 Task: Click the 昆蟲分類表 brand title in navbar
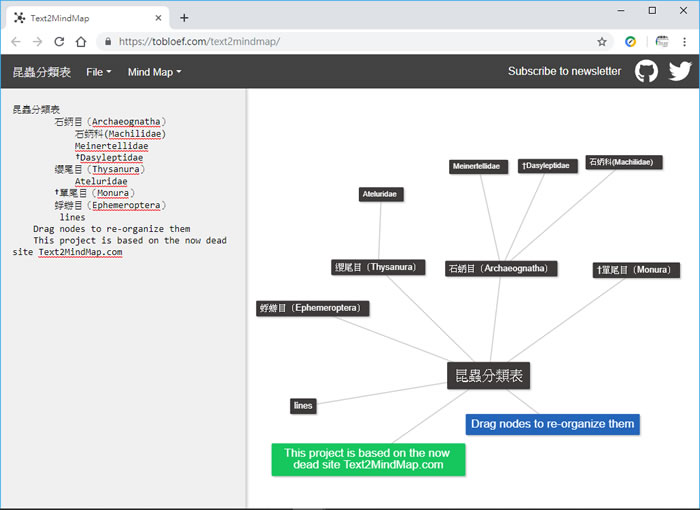(41, 72)
